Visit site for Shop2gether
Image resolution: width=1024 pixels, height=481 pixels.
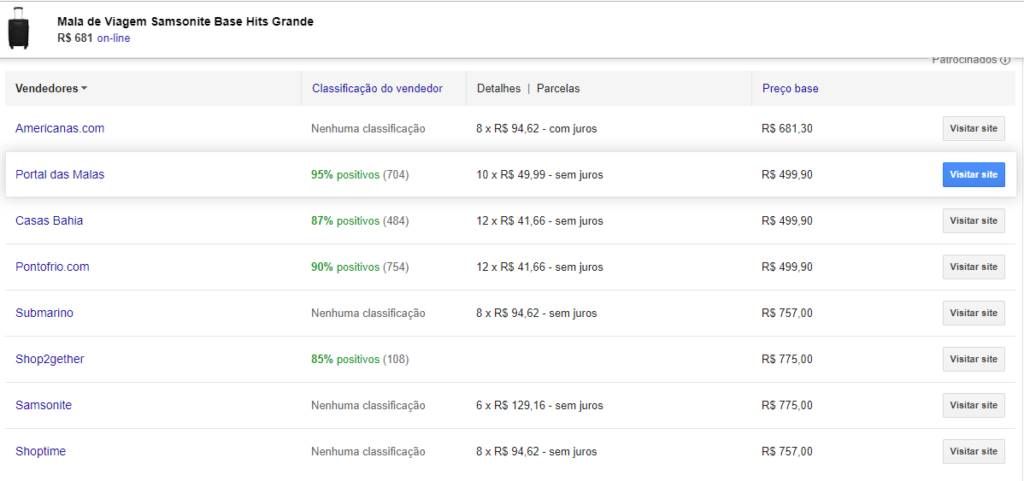(x=973, y=360)
